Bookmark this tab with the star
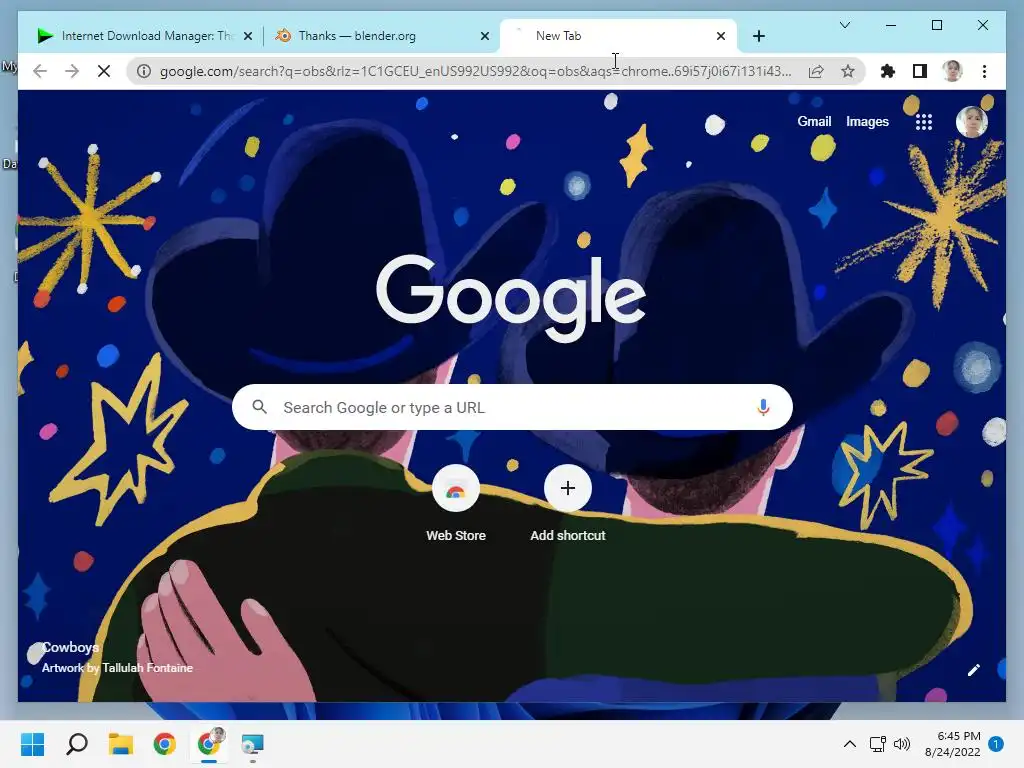This screenshot has height=768, width=1024. (848, 71)
